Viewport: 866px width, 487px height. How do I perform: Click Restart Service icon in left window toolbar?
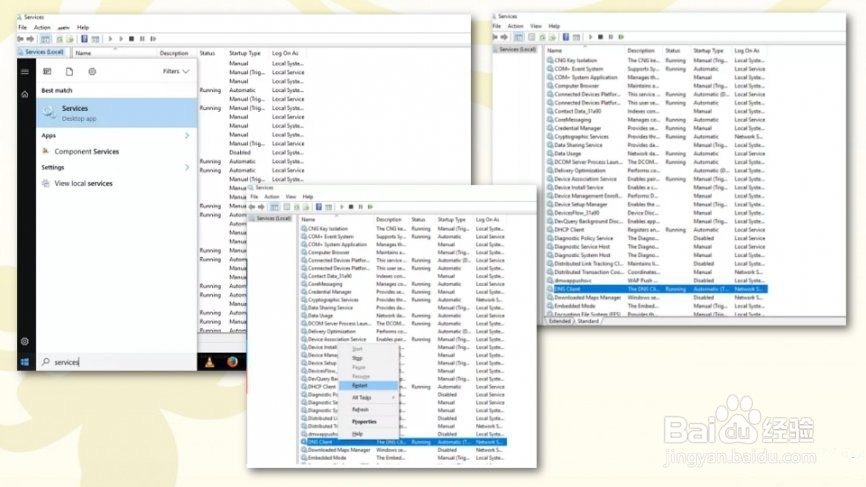coord(154,39)
